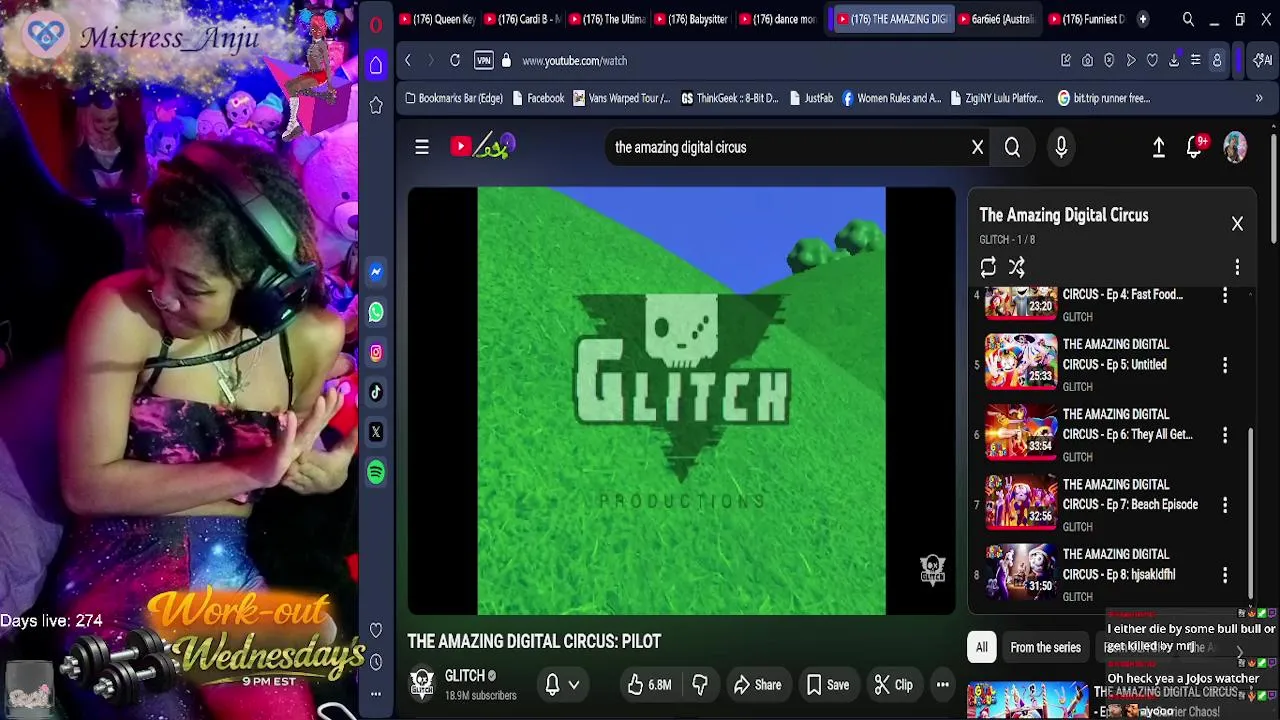
Task: Open Opera easy setup sliders icon
Action: coord(1195,61)
